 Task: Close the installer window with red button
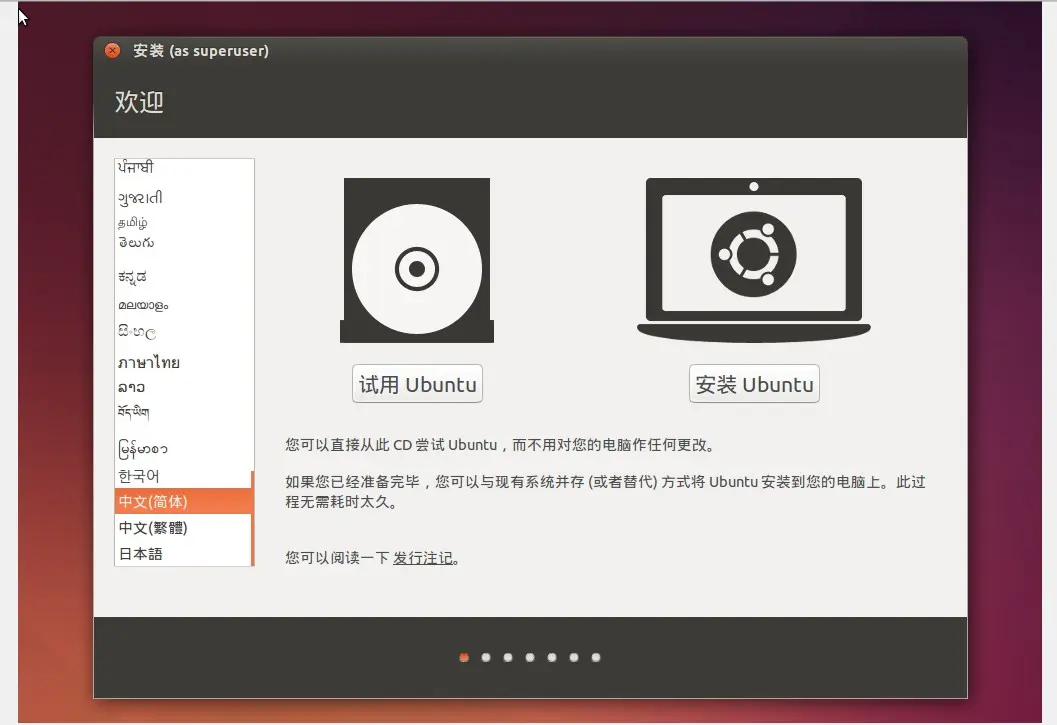click(113, 51)
